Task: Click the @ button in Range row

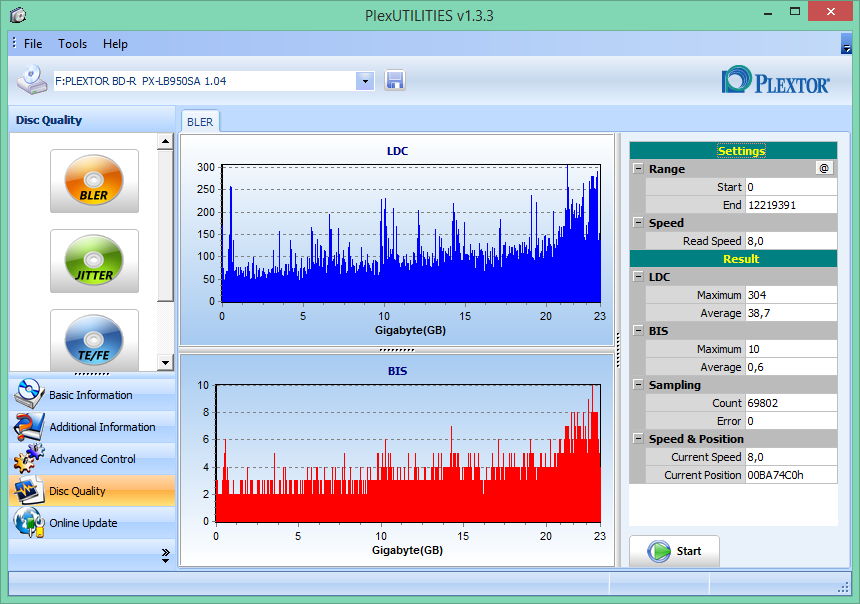Action: (824, 168)
